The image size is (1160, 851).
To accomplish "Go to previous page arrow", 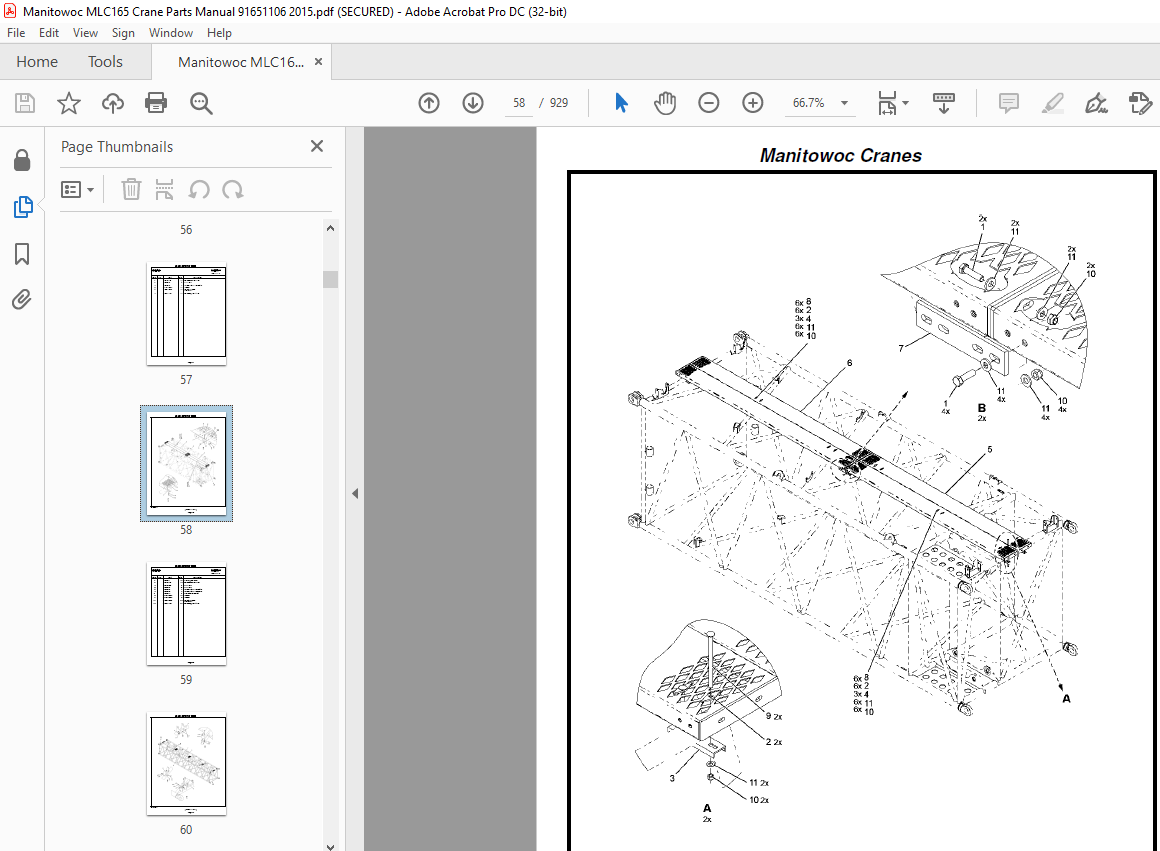I will [x=429, y=103].
